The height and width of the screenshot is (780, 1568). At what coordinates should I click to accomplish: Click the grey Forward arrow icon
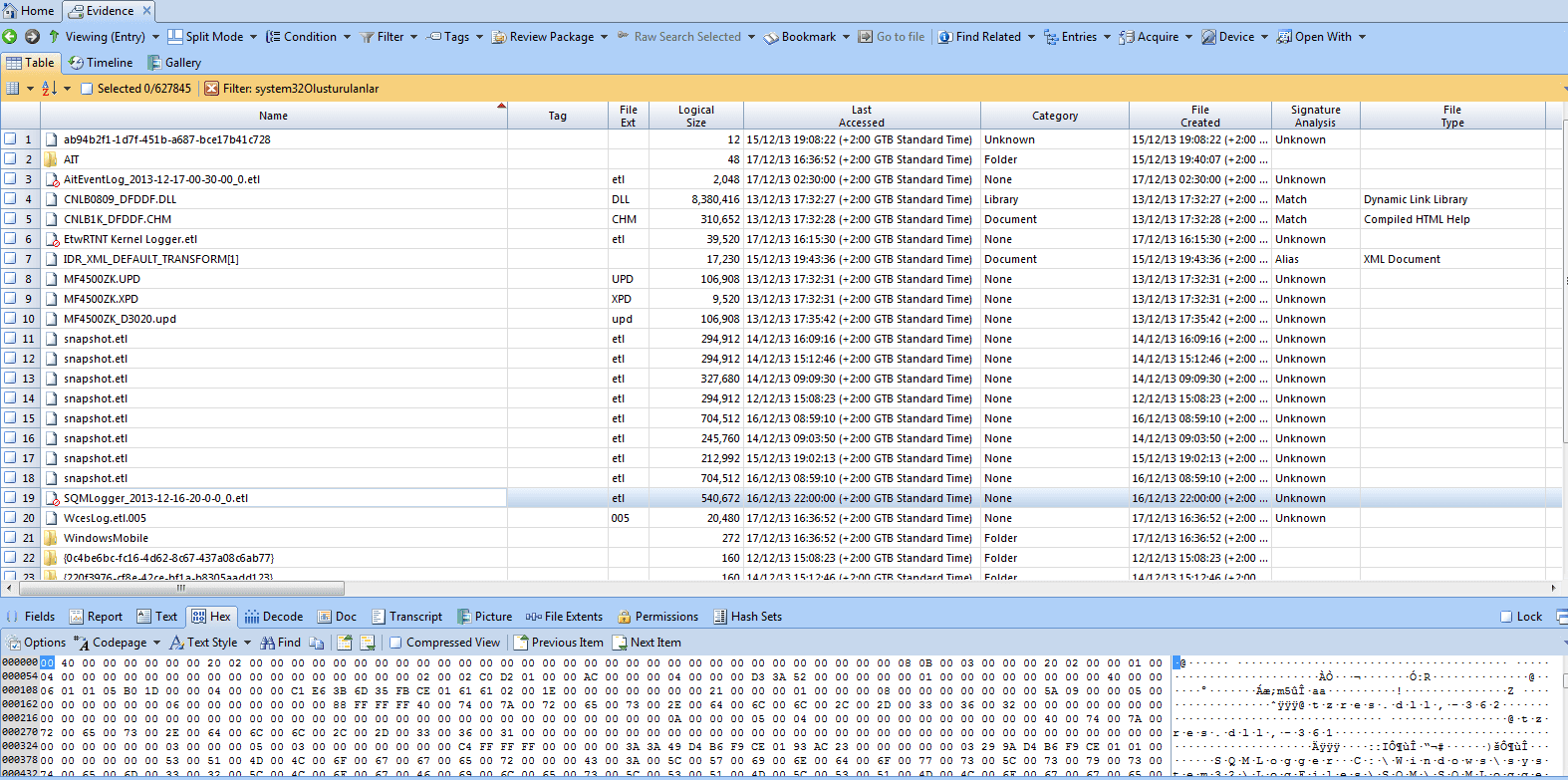32,37
